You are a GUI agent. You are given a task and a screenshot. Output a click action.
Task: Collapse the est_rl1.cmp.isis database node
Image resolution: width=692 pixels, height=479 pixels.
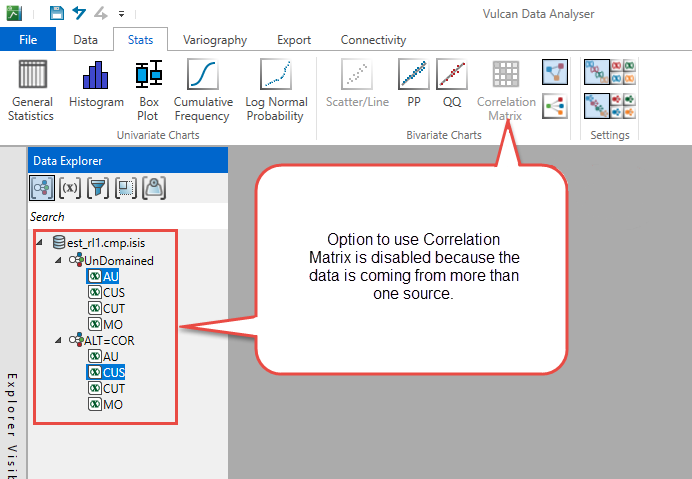pos(40,242)
